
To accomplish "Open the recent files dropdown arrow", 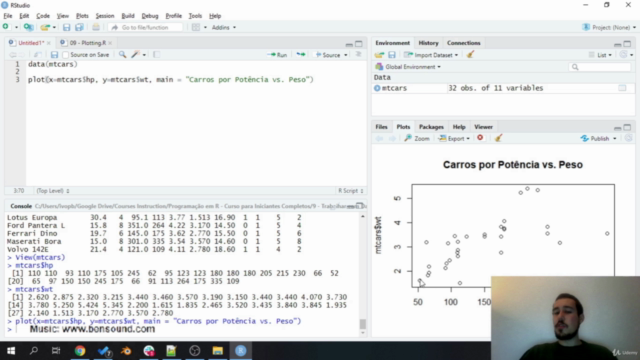I will pyautogui.click(x=54, y=27).
